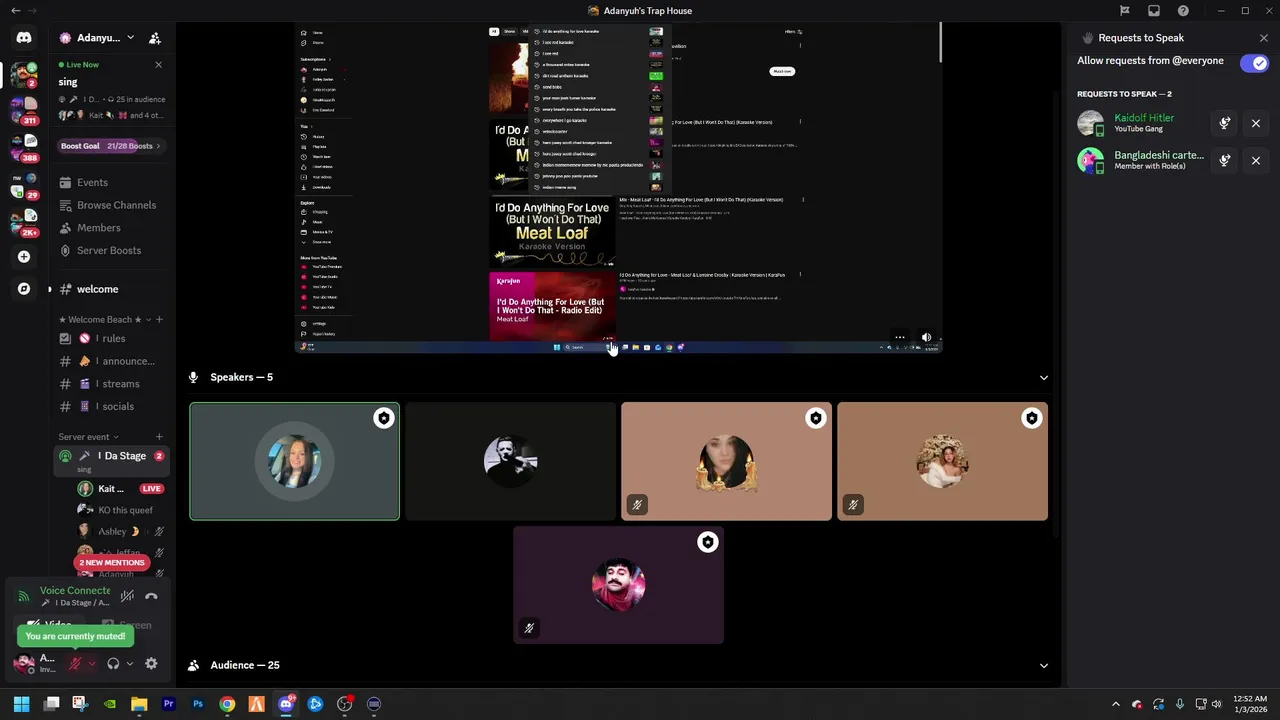
Task: Toggle deafen with the headphones icon
Action: pos(113,664)
